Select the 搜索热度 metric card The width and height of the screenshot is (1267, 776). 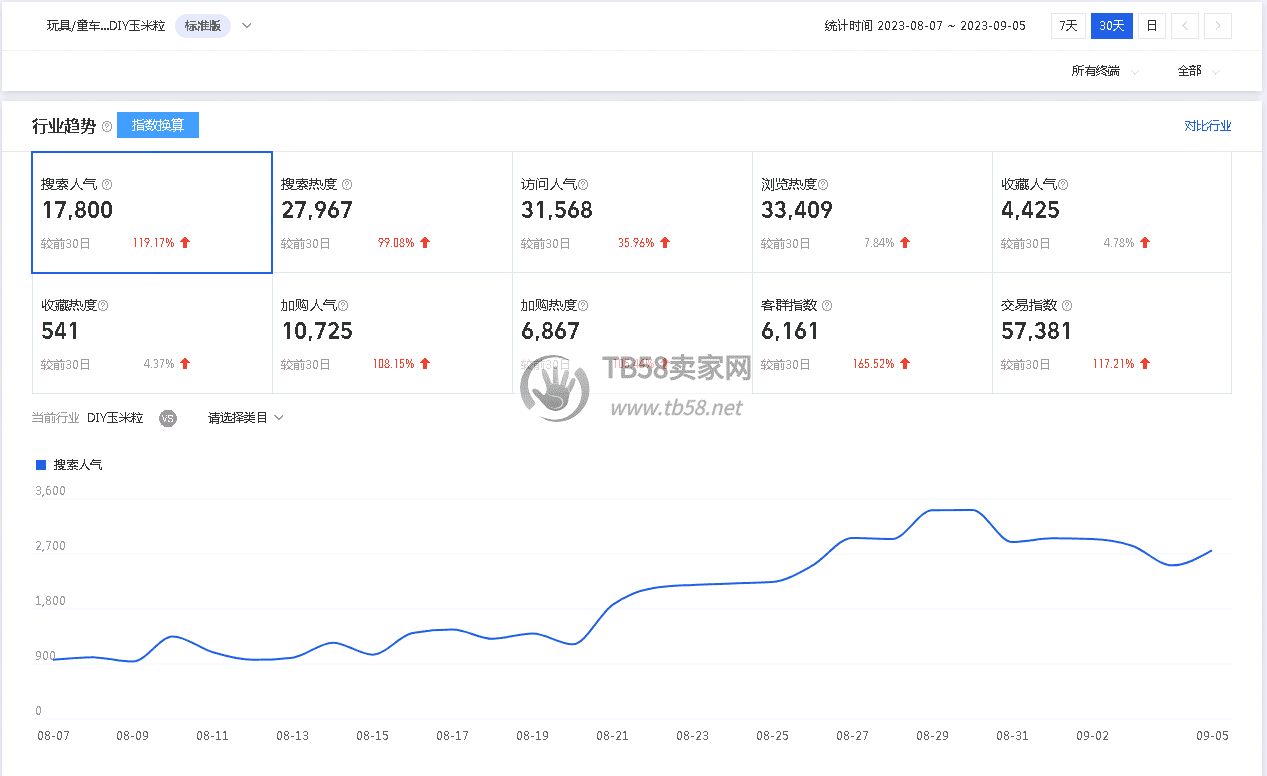coord(392,212)
